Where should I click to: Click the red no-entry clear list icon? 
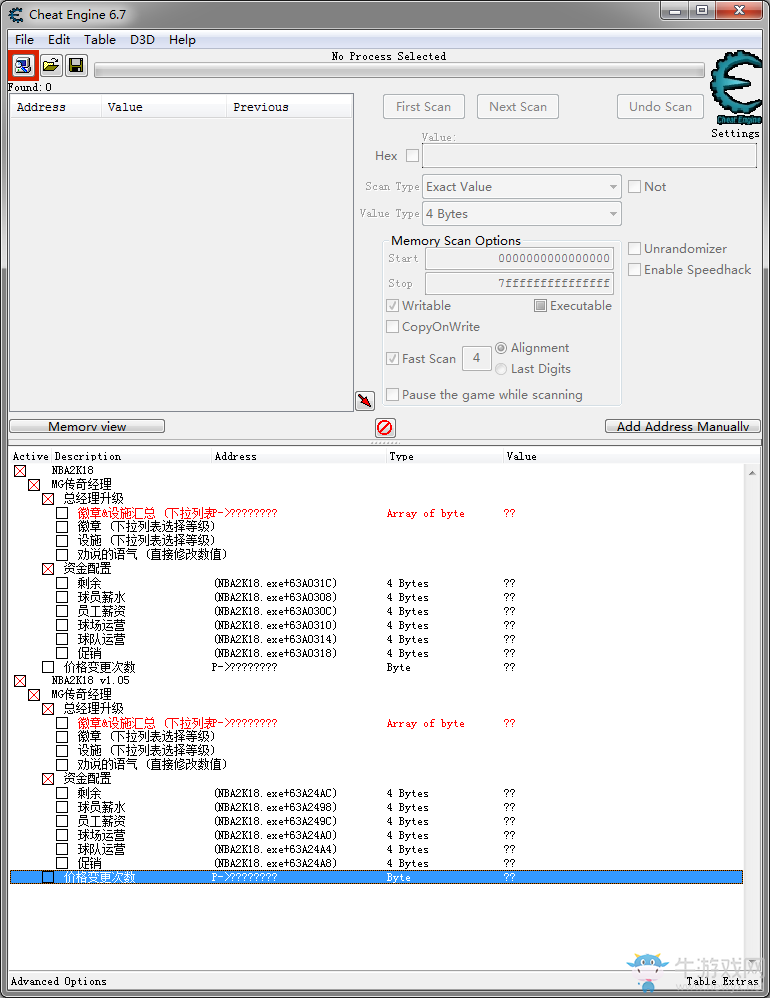click(x=384, y=427)
